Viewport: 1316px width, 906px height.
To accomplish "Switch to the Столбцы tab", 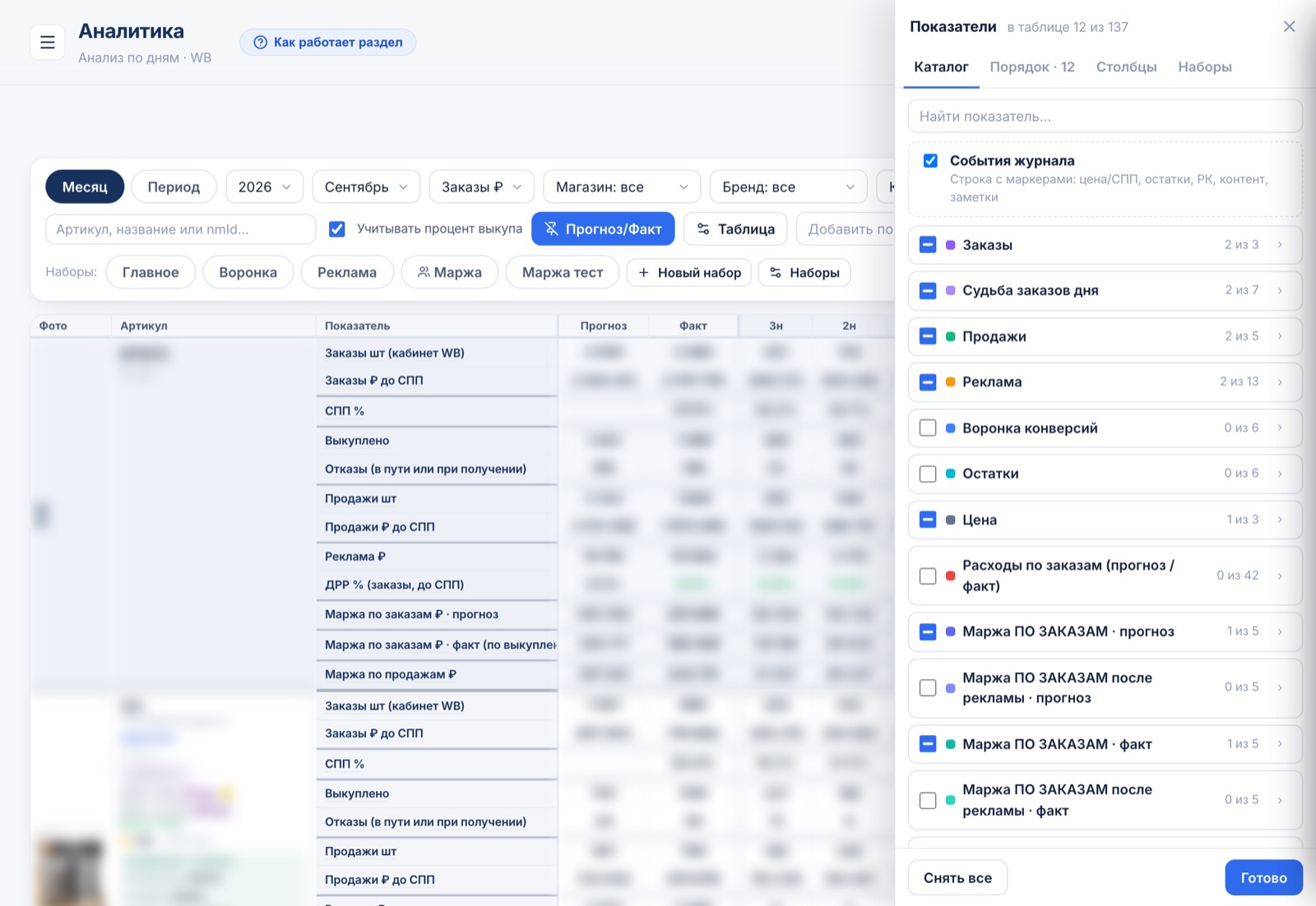I will pos(1126,67).
